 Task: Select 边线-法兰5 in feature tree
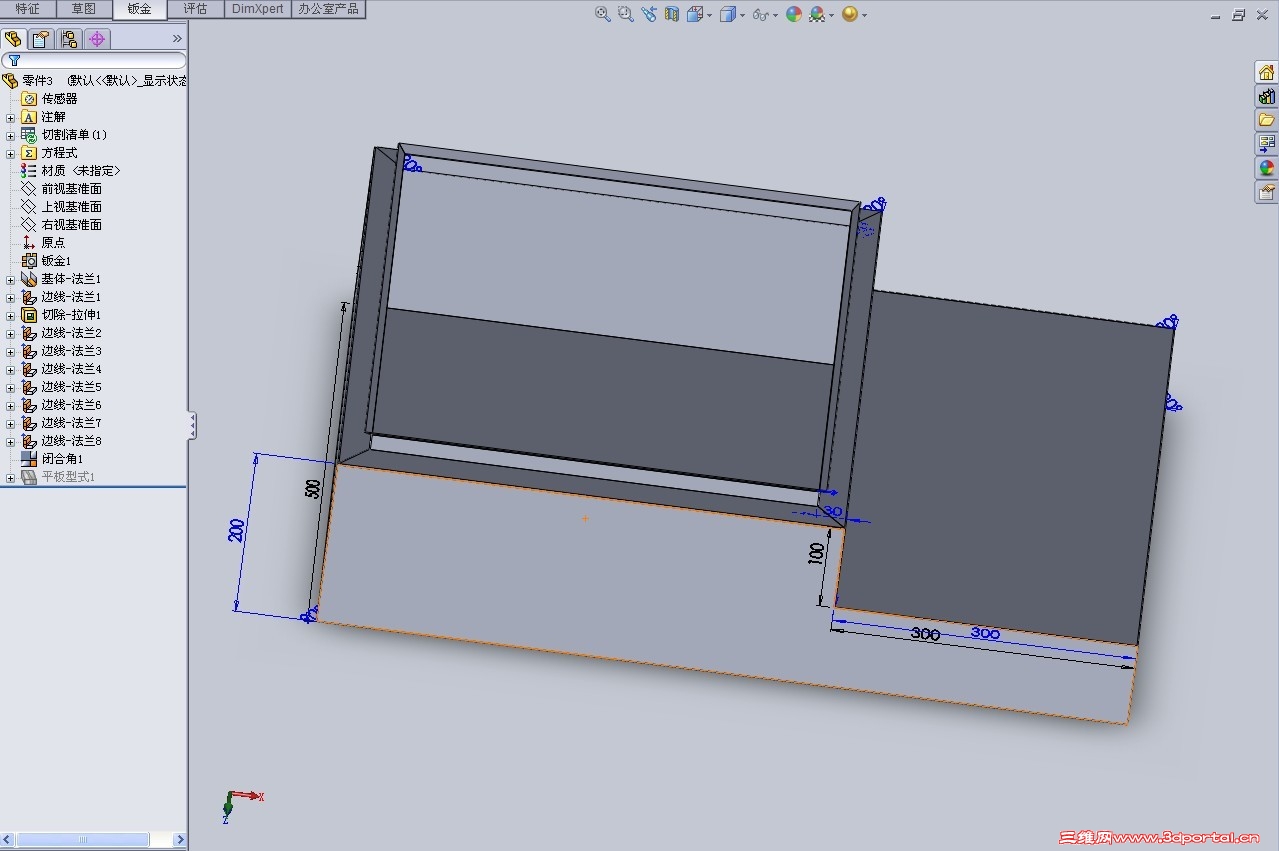71,386
